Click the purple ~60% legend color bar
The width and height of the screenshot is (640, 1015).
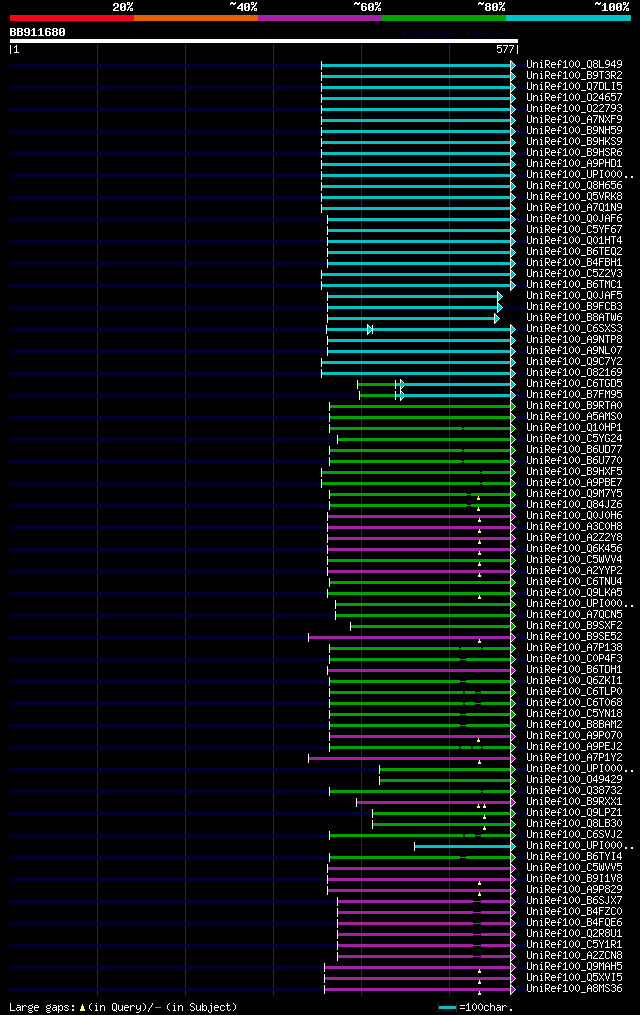point(320,18)
